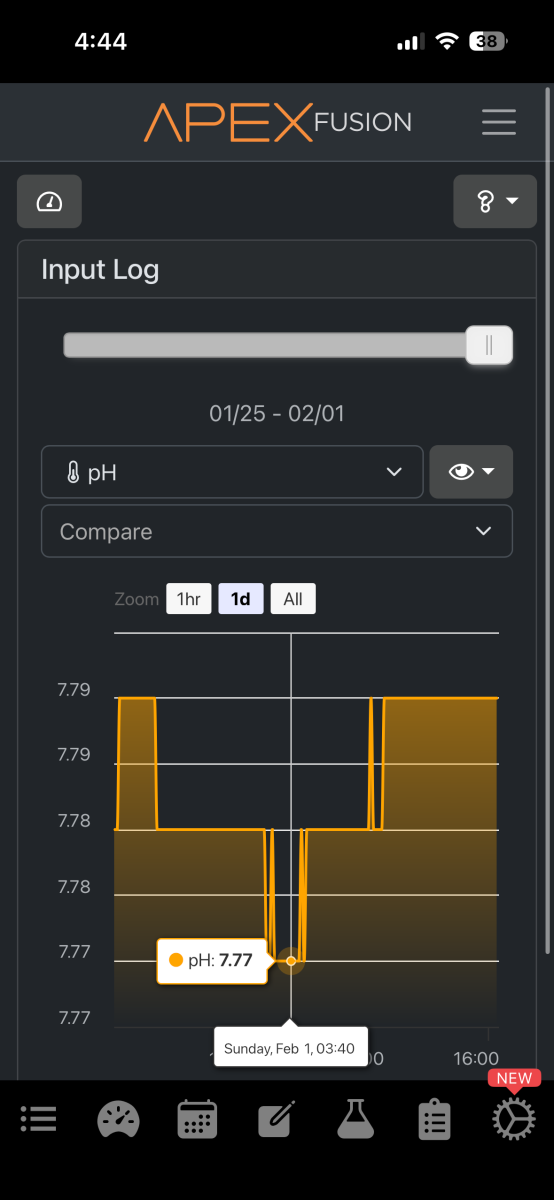Screen dimensions: 554x1200
Task: Open the hamburger menu
Action: click(x=499, y=122)
